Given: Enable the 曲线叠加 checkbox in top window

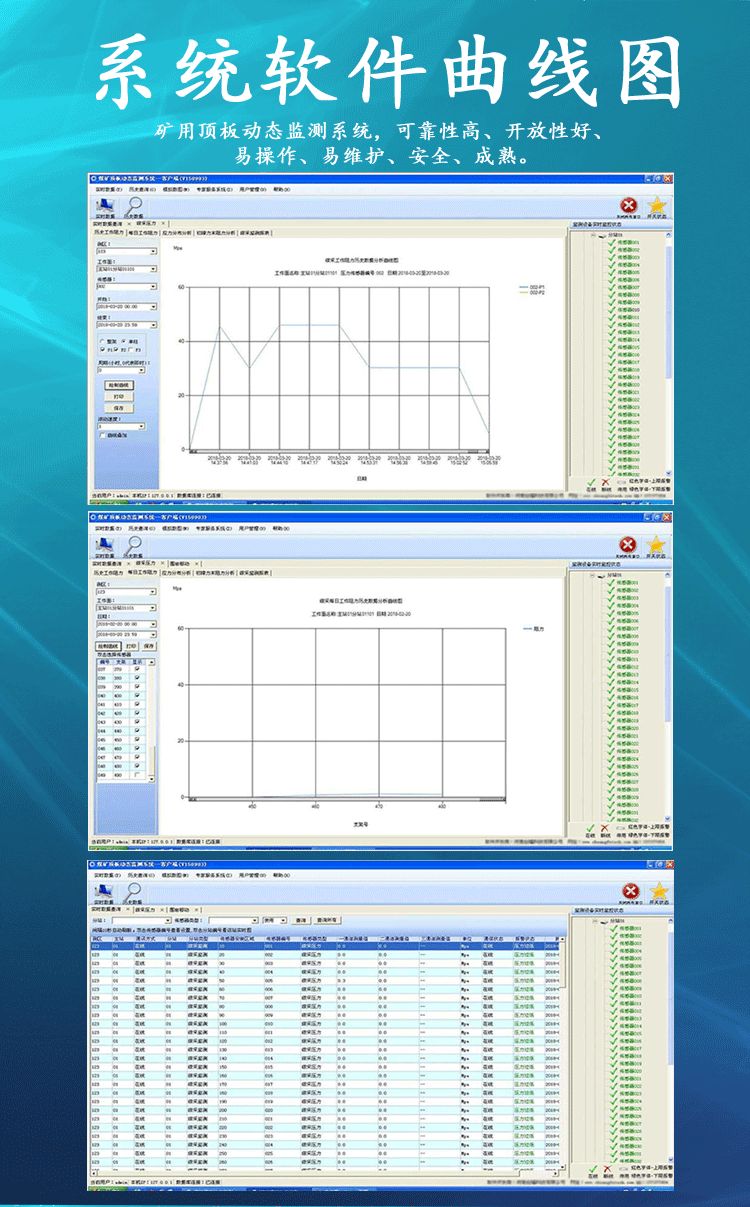Looking at the screenshot, I should [x=101, y=435].
